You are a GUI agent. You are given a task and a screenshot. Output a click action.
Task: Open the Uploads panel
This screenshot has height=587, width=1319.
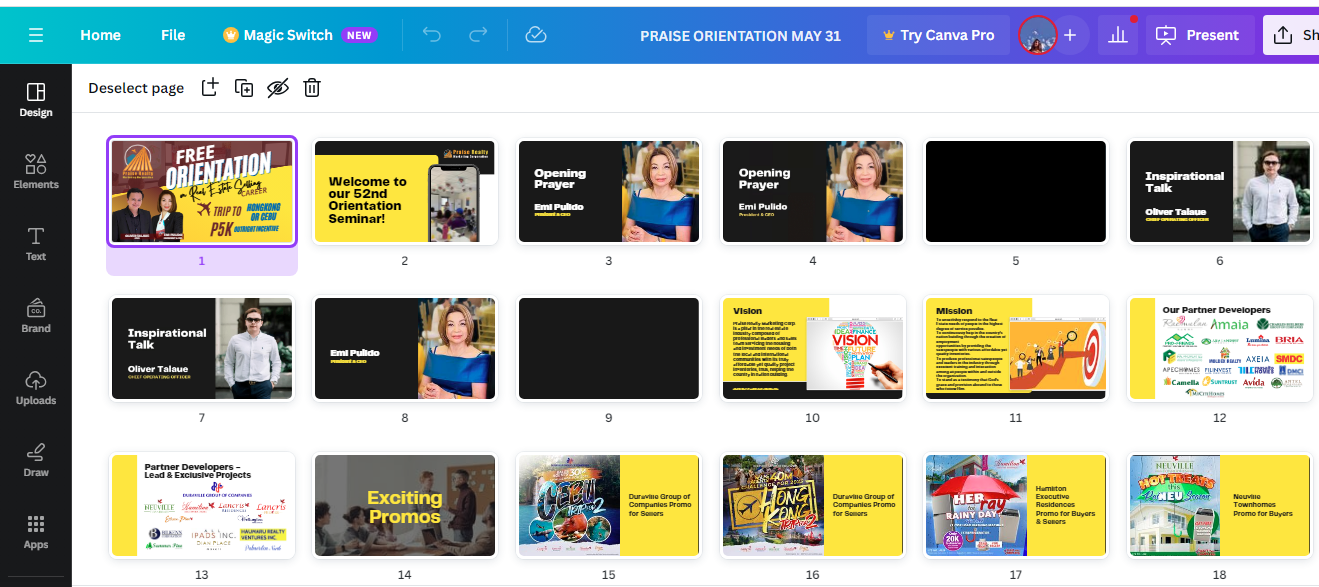(36, 388)
